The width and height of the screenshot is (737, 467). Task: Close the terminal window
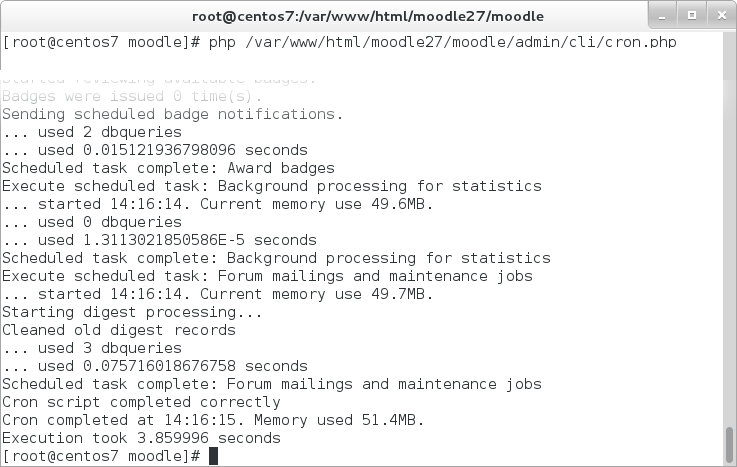(722, 16)
